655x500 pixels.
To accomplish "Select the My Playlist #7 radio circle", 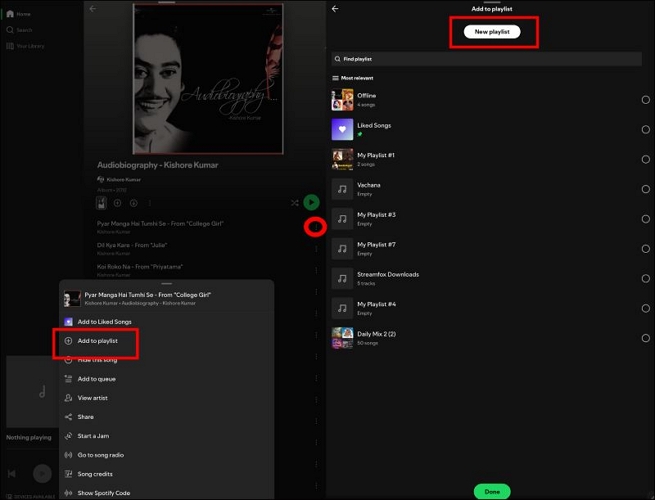I will 645,249.
